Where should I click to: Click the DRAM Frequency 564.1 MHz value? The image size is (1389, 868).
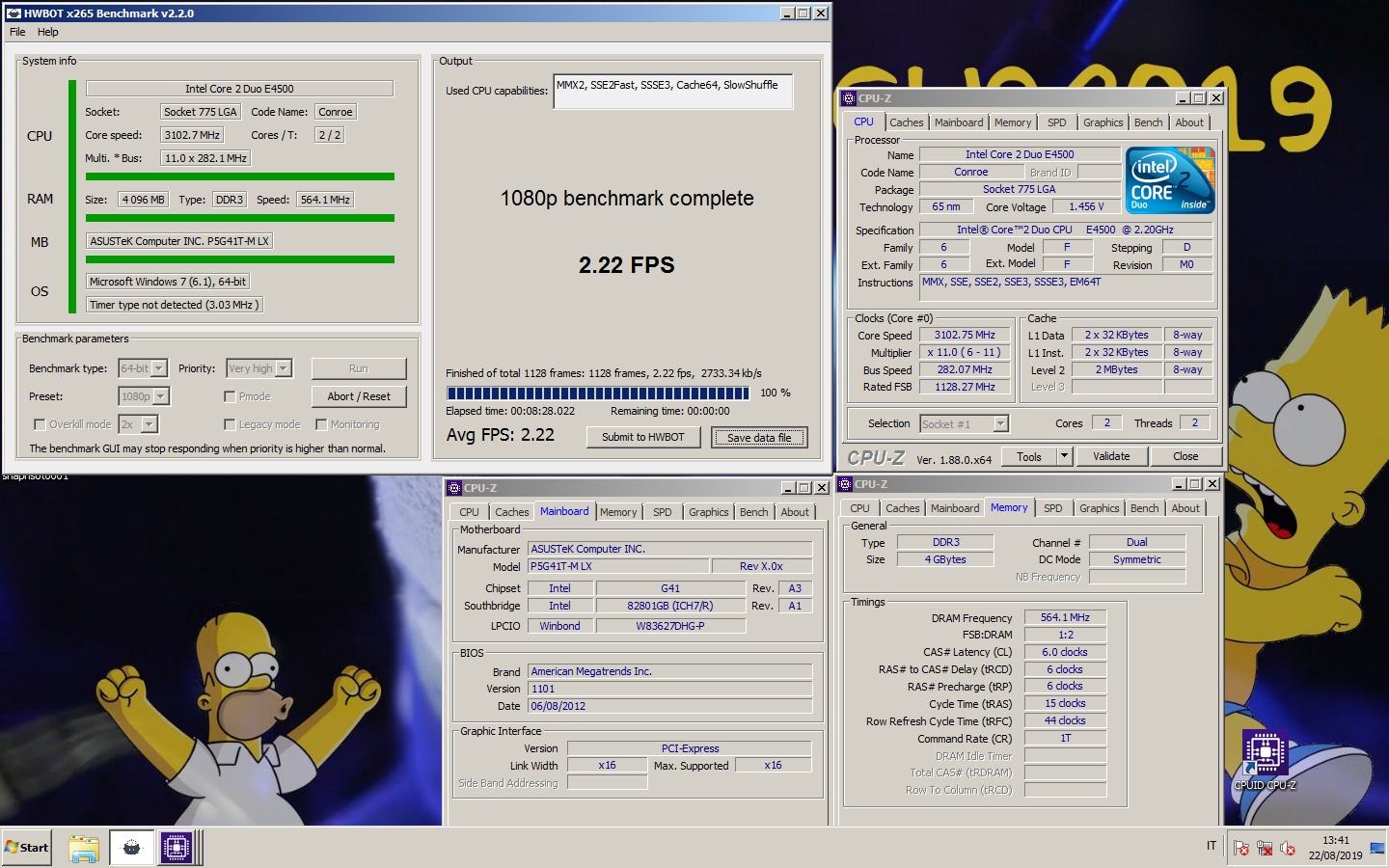[x=1065, y=617]
